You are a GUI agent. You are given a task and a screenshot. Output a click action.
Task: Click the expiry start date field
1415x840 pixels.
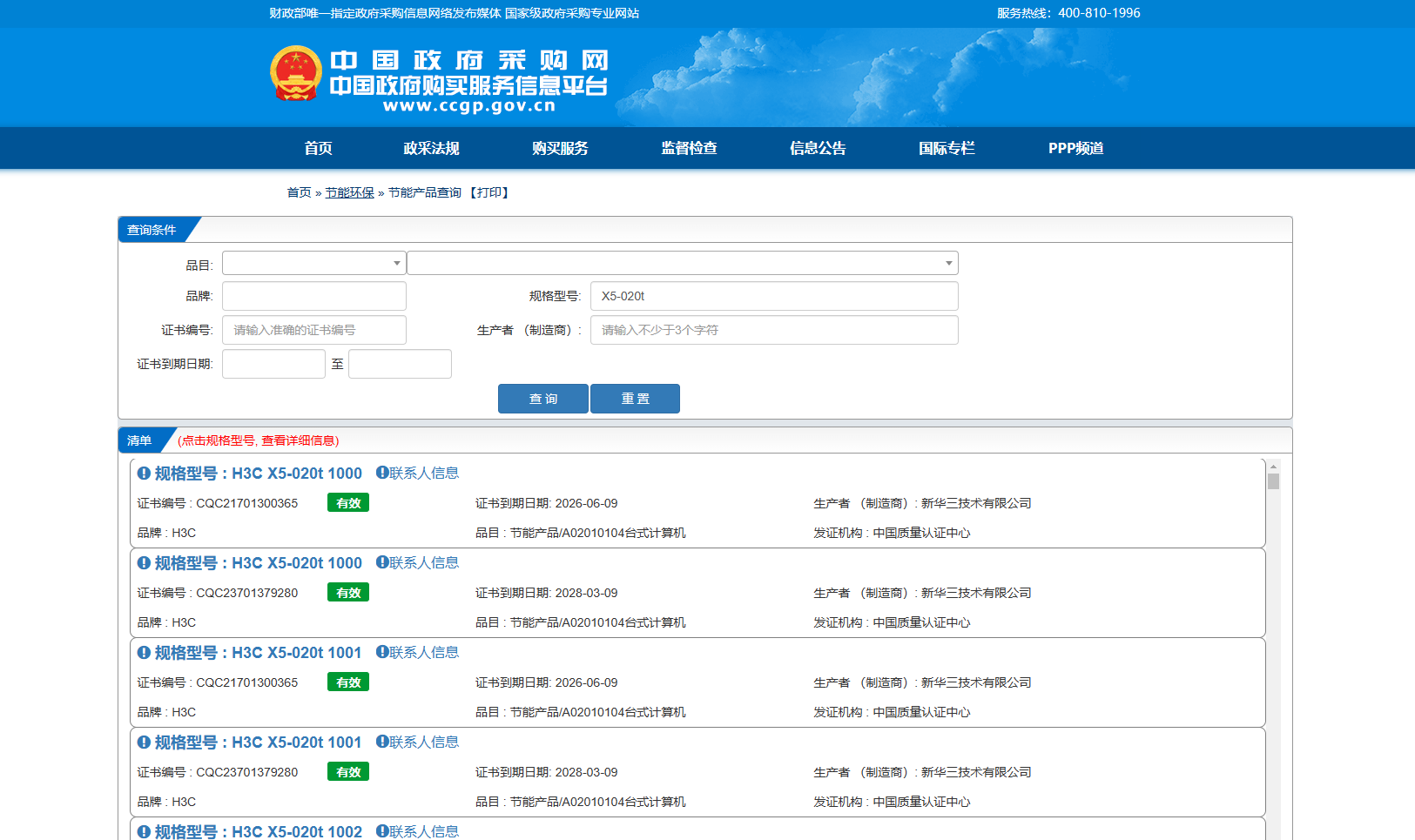[273, 364]
